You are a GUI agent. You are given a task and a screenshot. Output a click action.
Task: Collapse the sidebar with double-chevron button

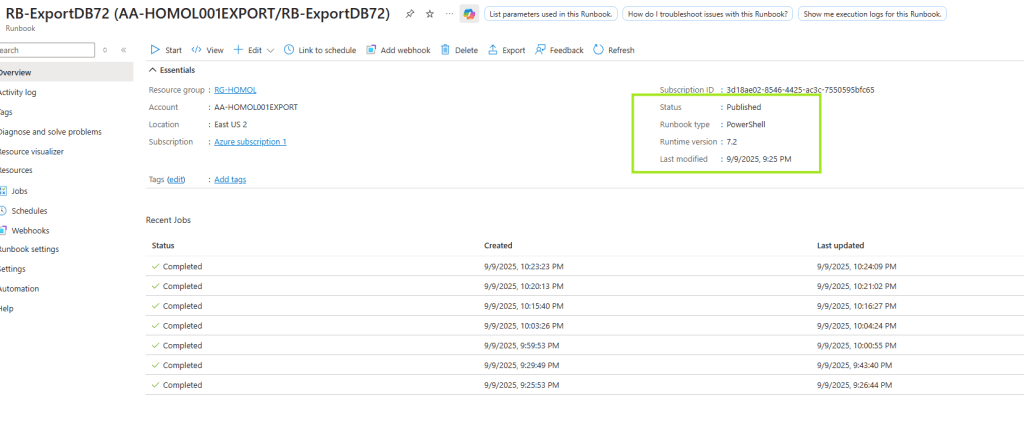click(123, 50)
